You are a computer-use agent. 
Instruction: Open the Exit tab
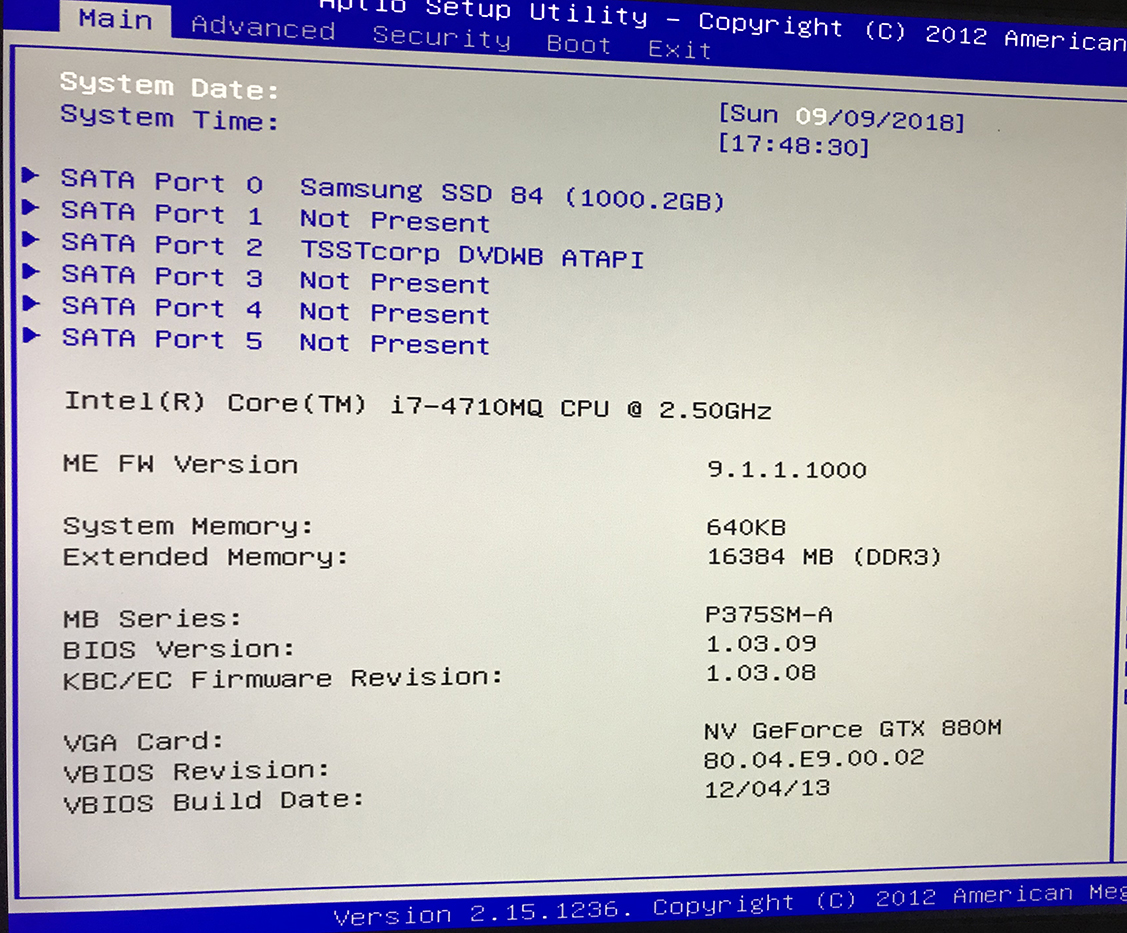(x=679, y=50)
